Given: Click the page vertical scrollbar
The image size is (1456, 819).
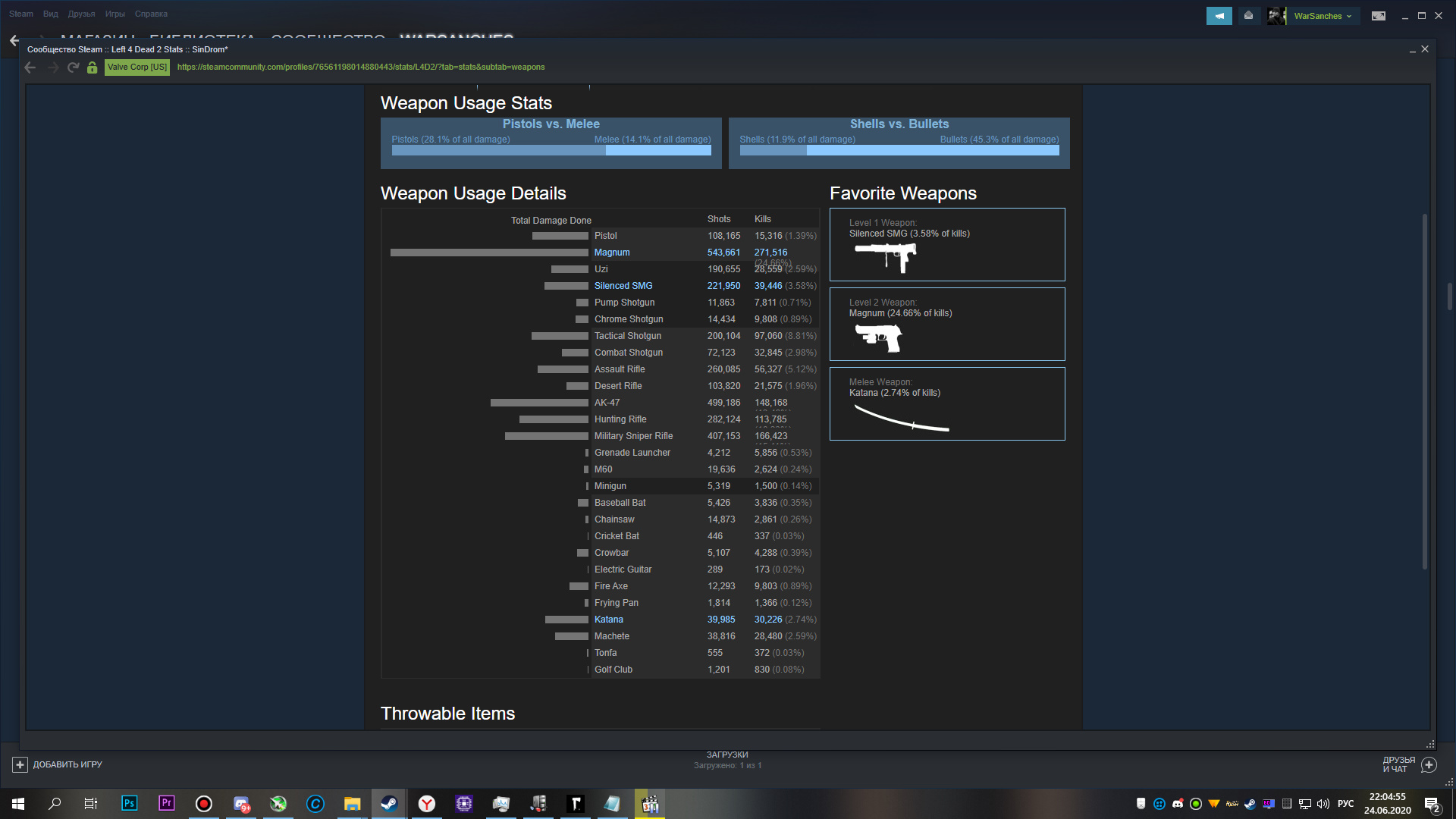Looking at the screenshot, I should coord(1424,391).
